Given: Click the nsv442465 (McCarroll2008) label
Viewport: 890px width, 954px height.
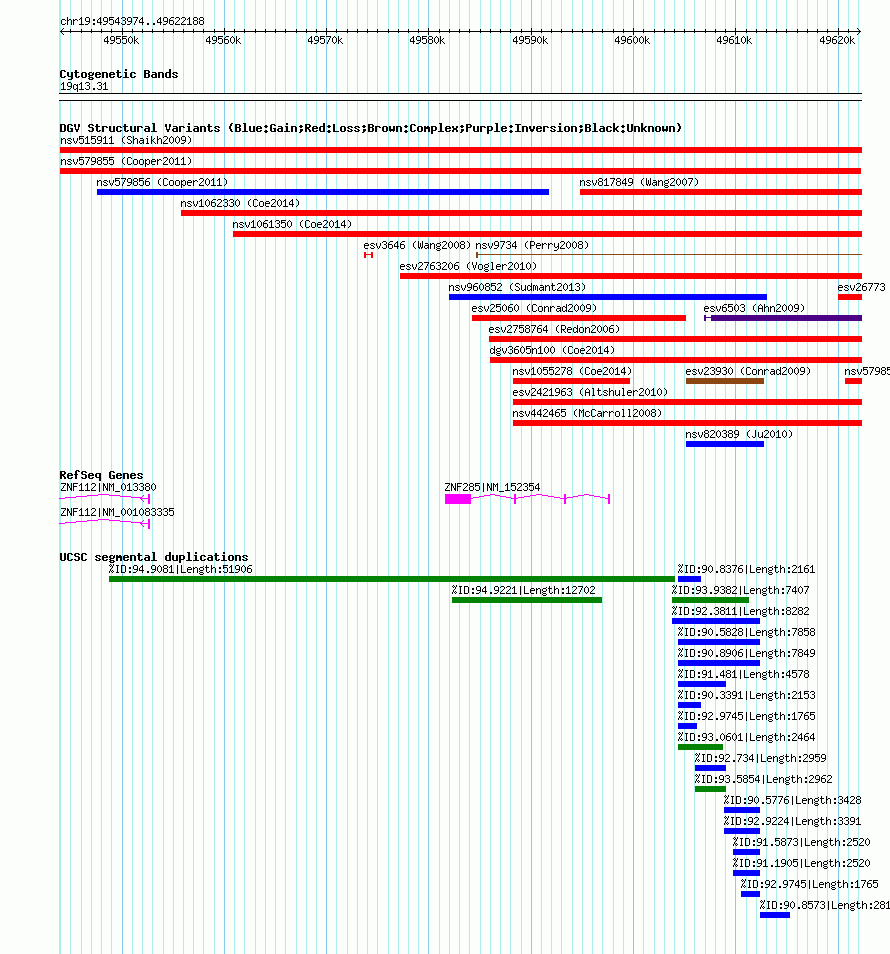Looking at the screenshot, I should (587, 413).
